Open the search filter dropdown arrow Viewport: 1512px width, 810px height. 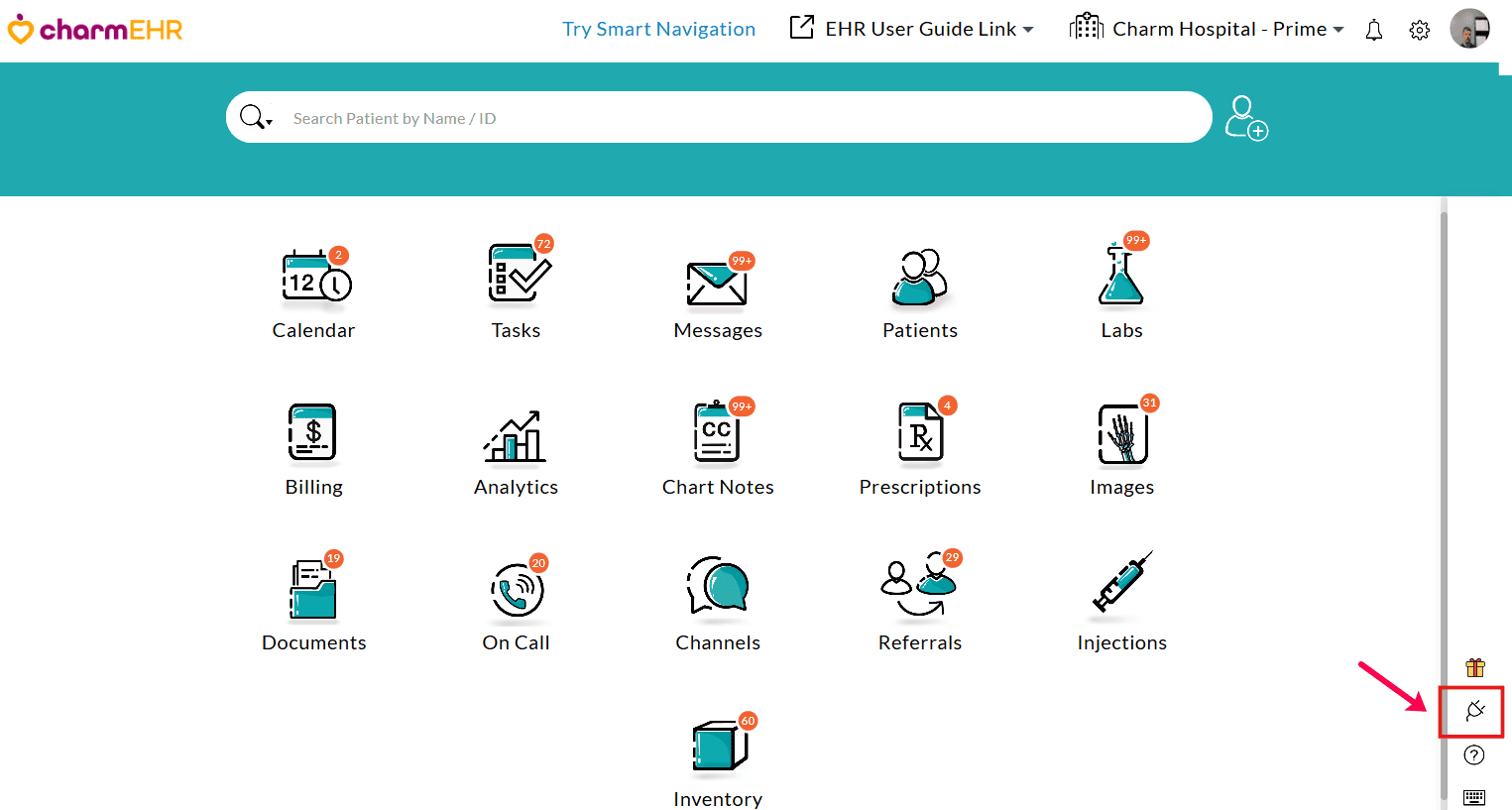point(269,122)
